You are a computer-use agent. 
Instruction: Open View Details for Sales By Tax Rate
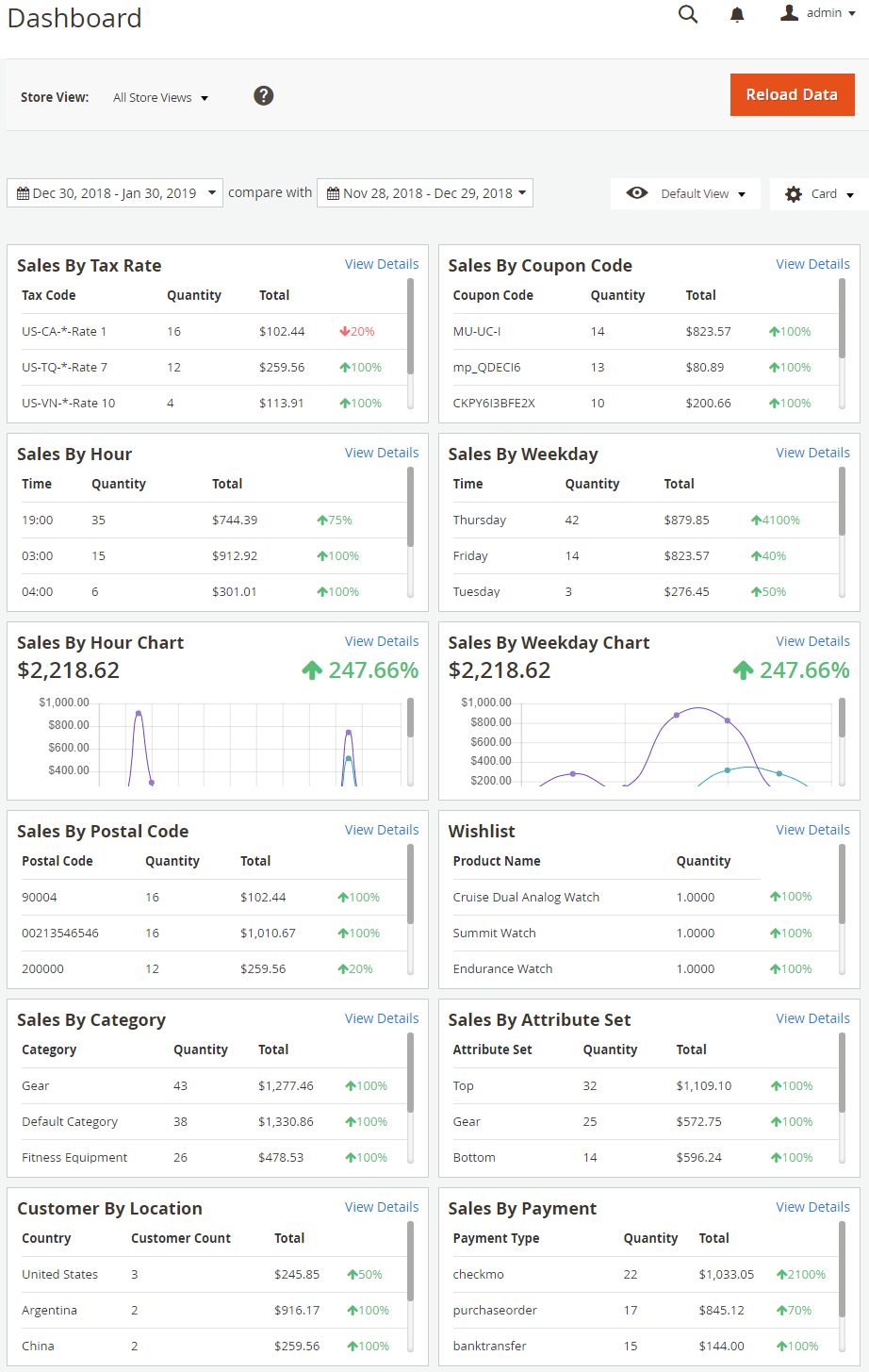point(382,264)
